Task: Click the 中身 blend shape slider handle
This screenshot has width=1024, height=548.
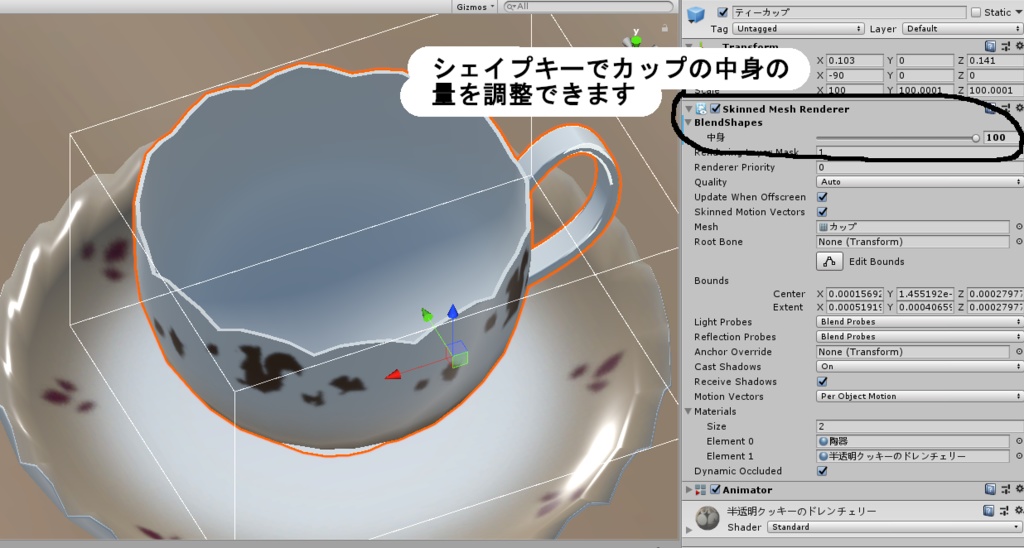Action: [976, 138]
